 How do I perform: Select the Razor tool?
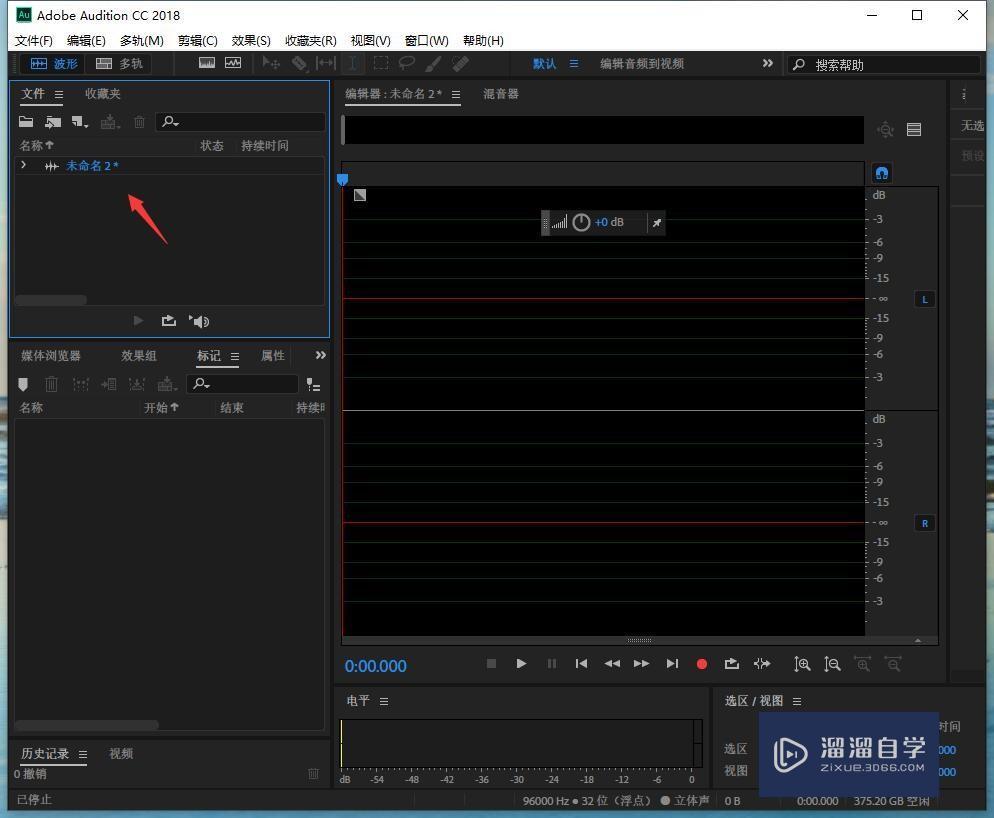(299, 63)
